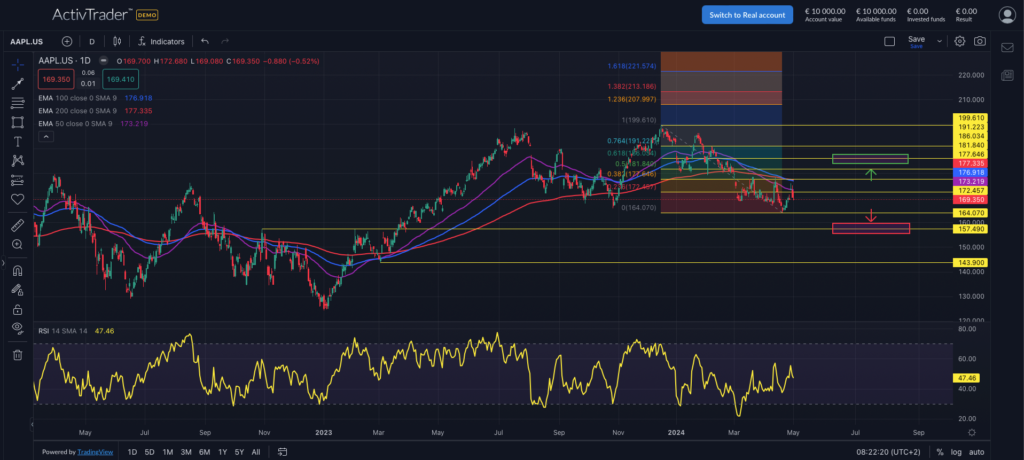
Task: Toggle logarithmic scale with log button
Action: coord(957,452)
